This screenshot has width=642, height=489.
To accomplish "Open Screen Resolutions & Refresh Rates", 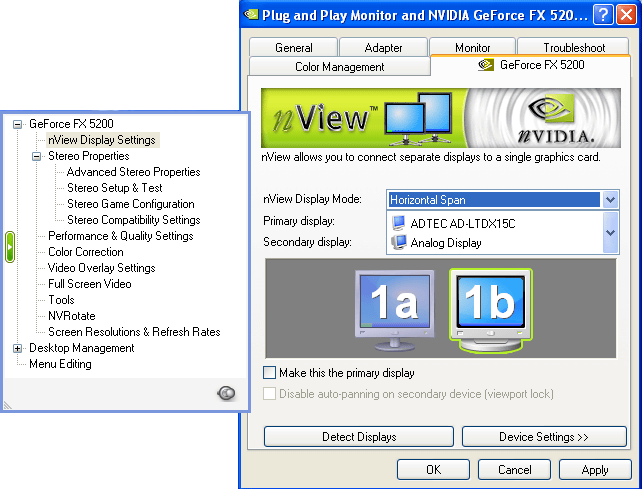I will tap(134, 332).
